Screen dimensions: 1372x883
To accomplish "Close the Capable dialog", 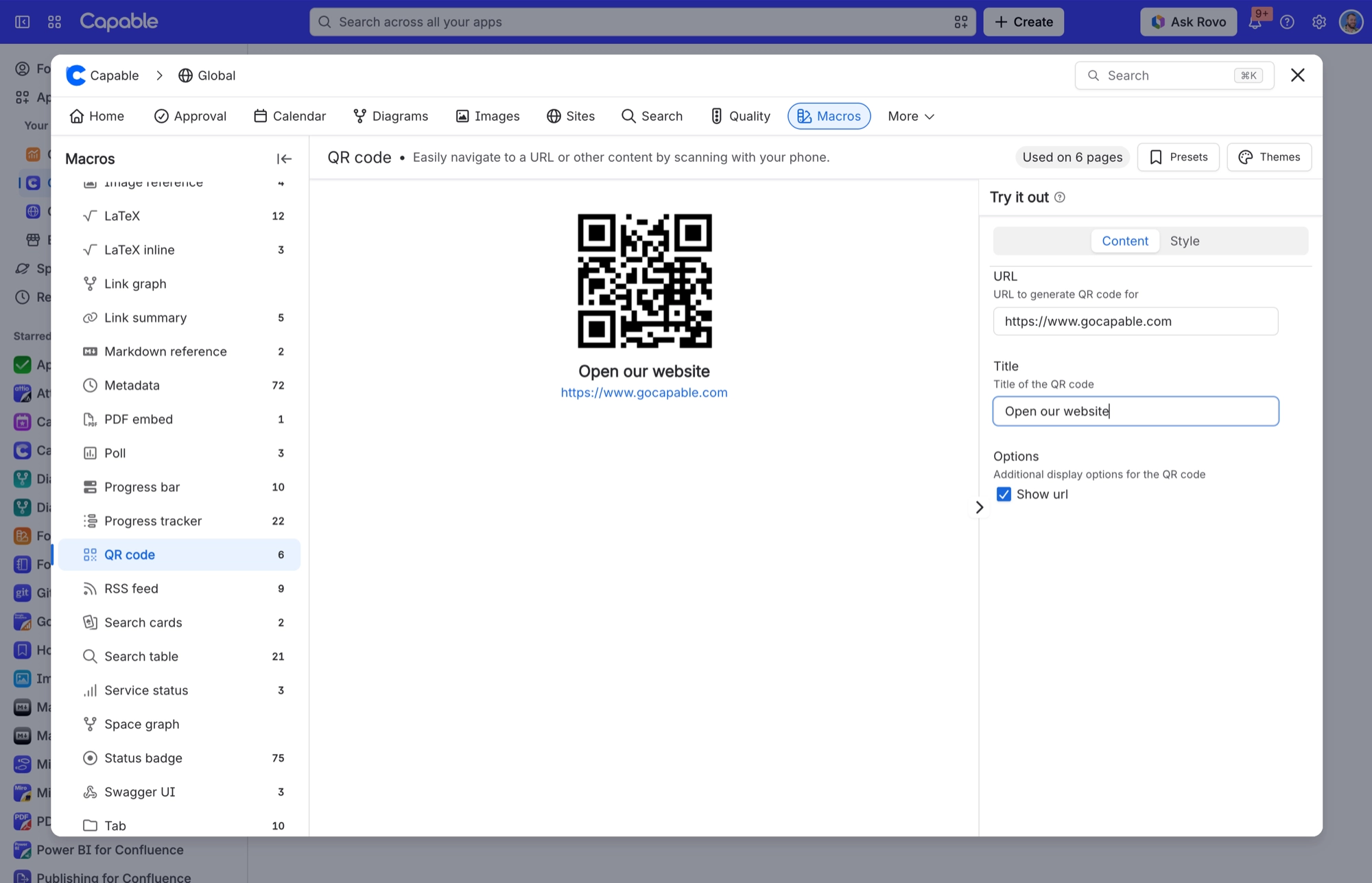I will click(1297, 75).
